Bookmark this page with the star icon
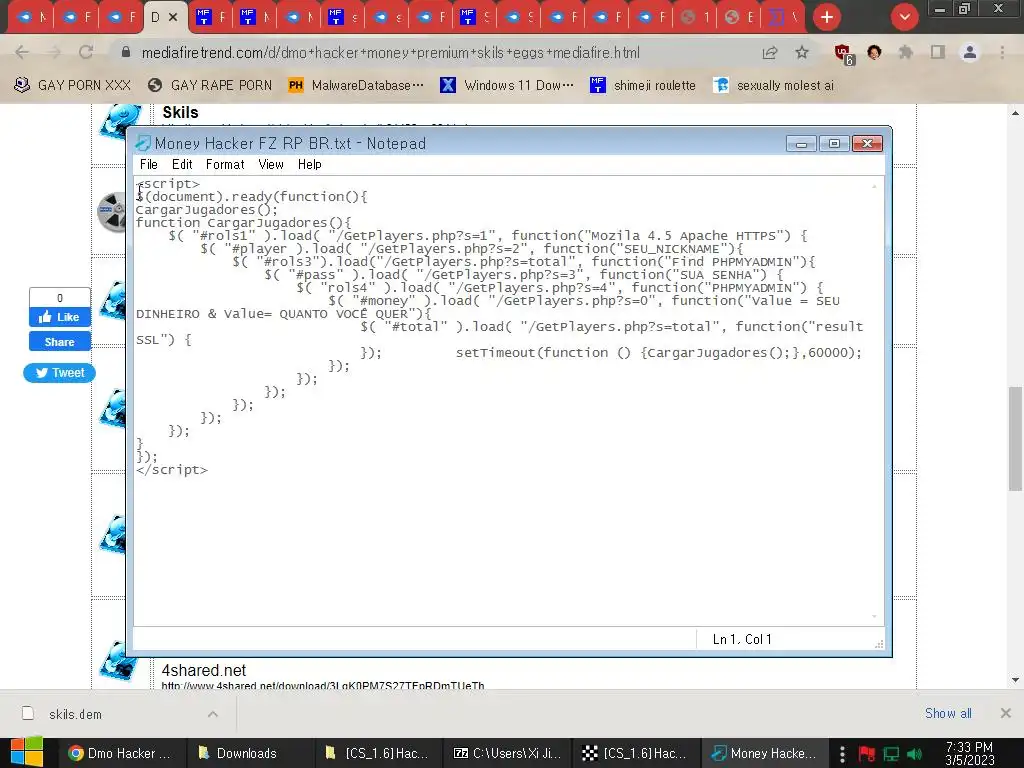The width and height of the screenshot is (1024, 768). [802, 52]
